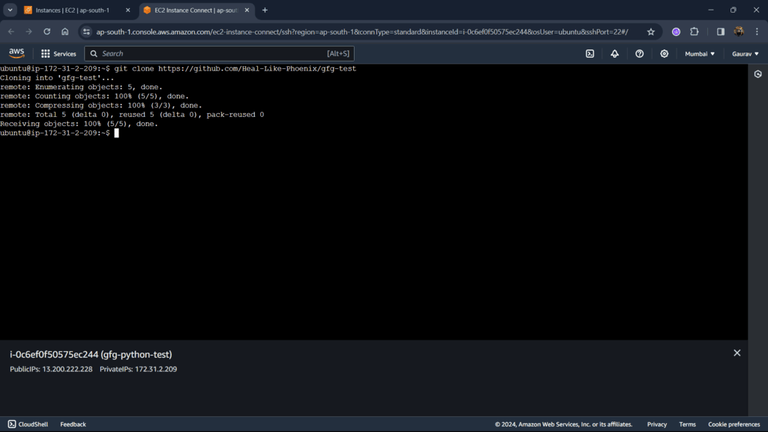Expand the Gaurav account dropdown
This screenshot has height=432, width=768.
pos(745,54)
